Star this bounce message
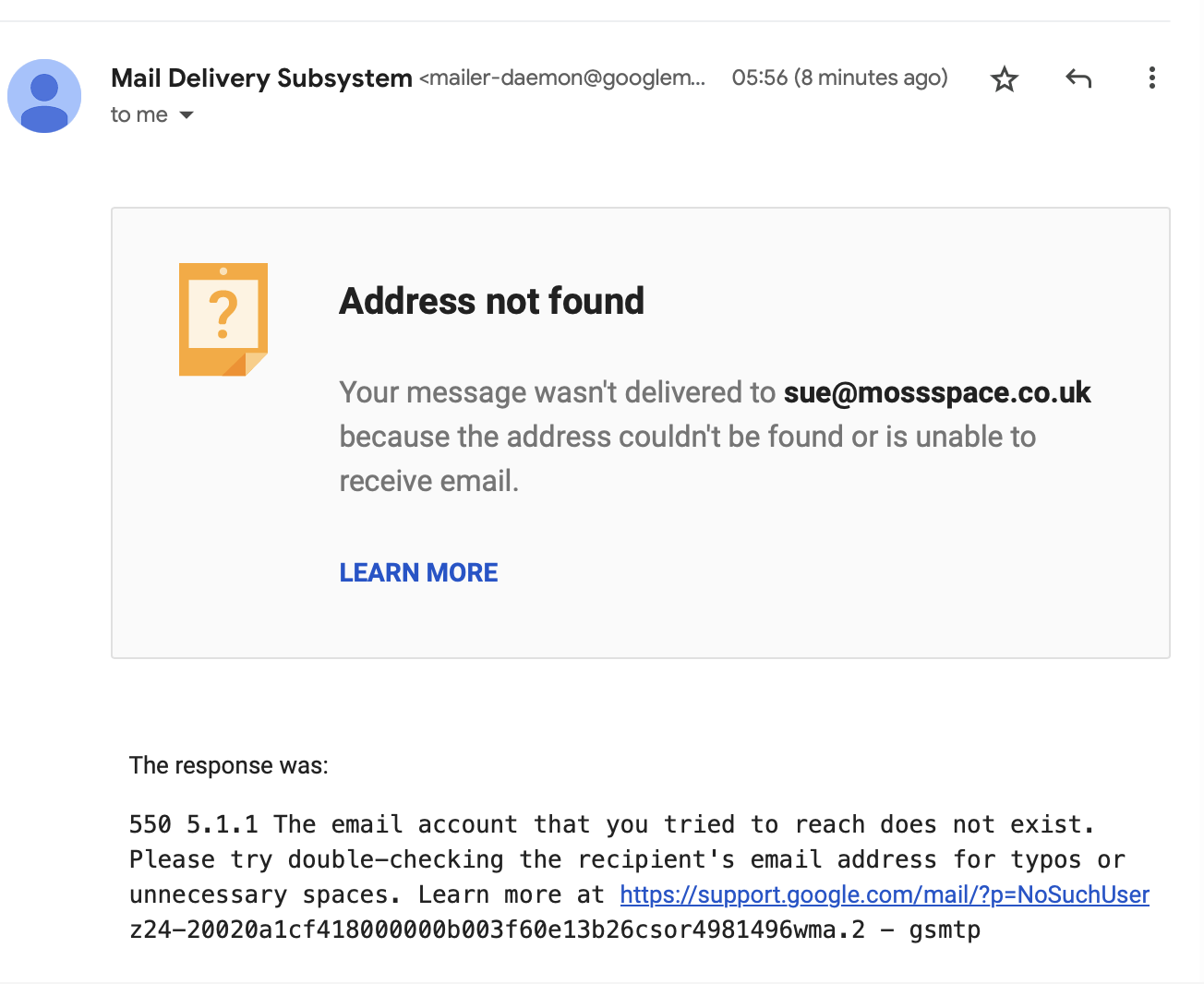The image size is (1204, 984). pos(1004,79)
